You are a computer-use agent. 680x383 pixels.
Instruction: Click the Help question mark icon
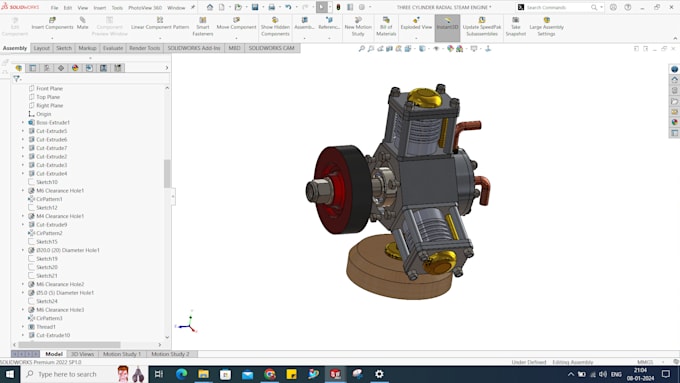pos(628,7)
